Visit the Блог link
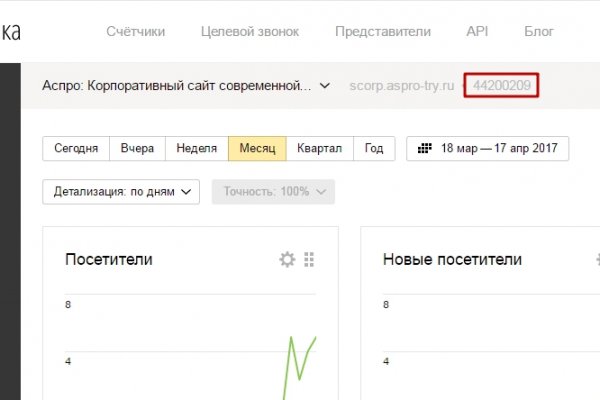This screenshot has width=600, height=400. [x=539, y=32]
